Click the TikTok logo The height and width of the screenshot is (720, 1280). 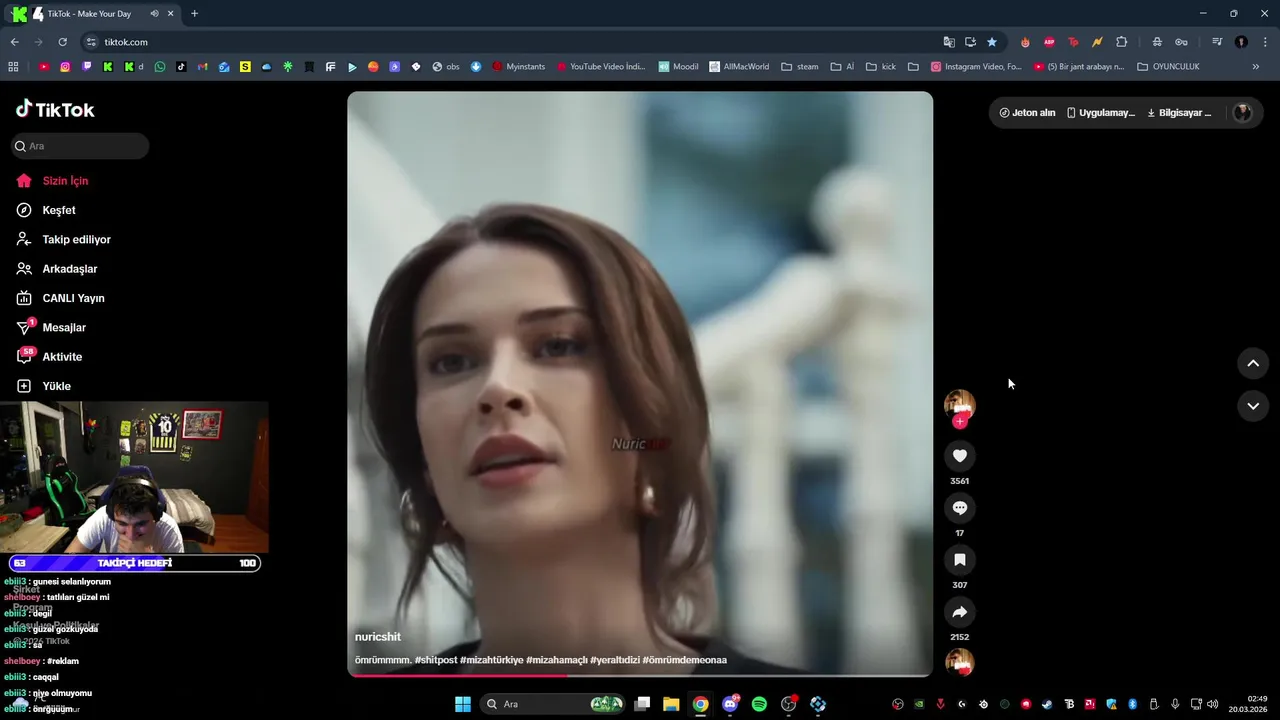55,109
